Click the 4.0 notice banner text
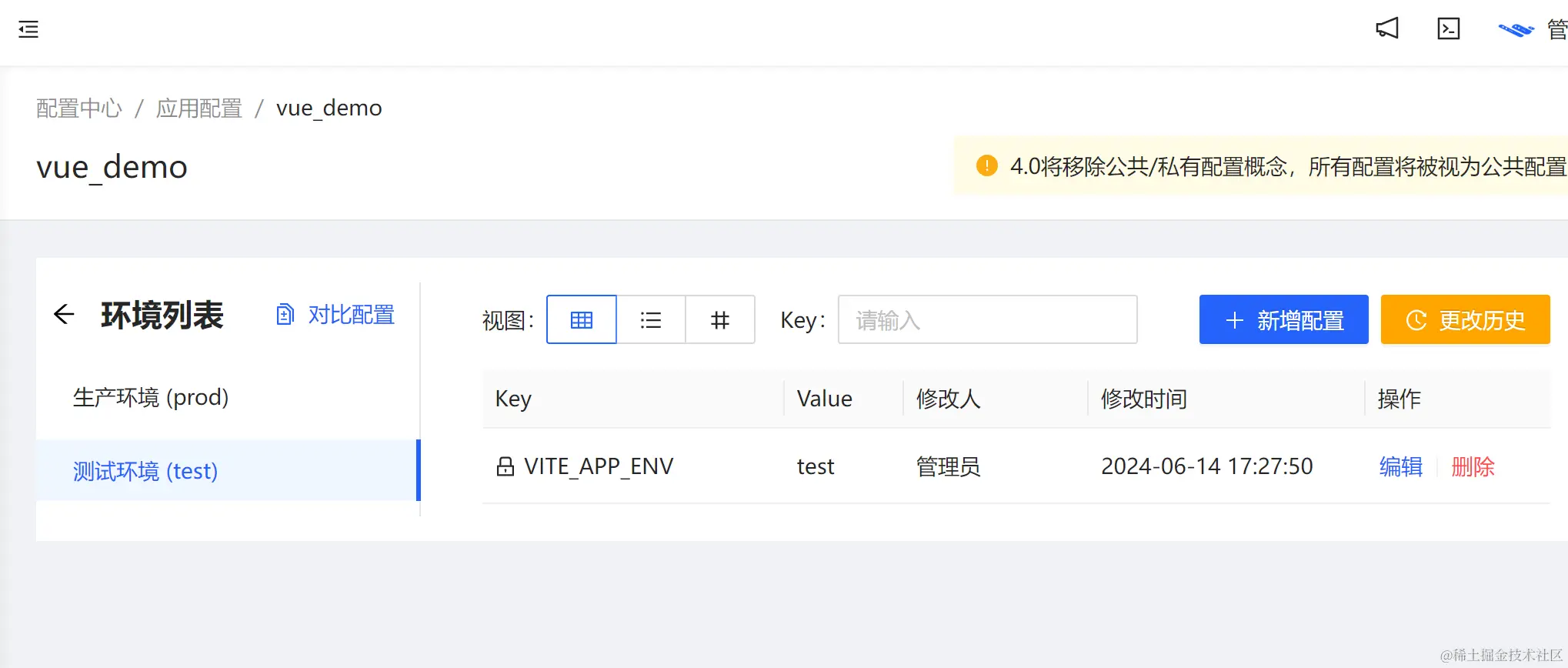This screenshot has height=668, width=1568. pyautogui.click(x=1289, y=166)
